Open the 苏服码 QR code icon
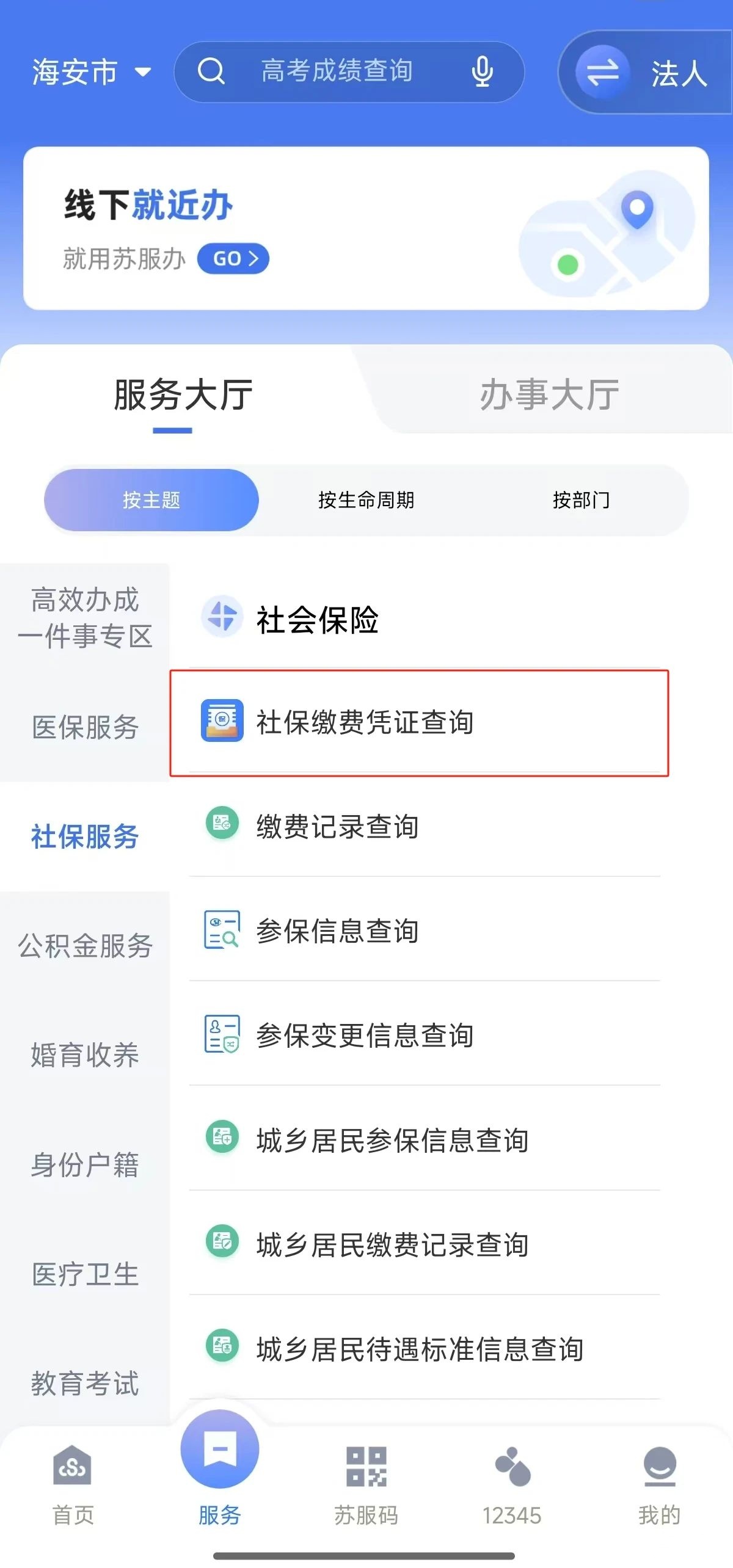The width and height of the screenshot is (733, 1568). (366, 1465)
